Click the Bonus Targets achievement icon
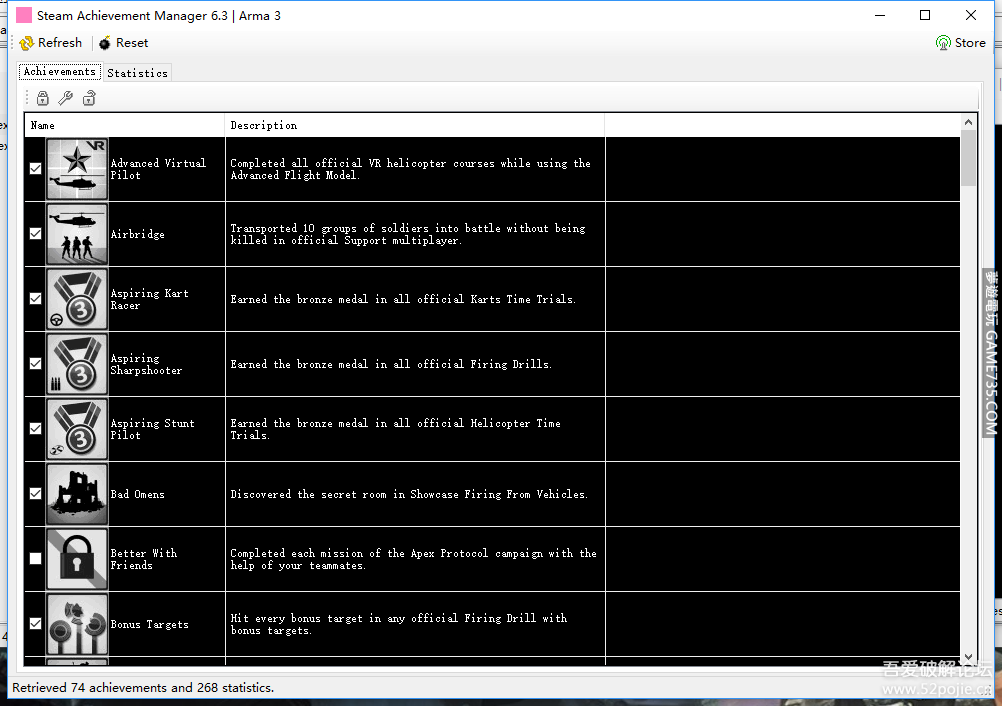The height and width of the screenshot is (706, 1002). tap(77, 624)
